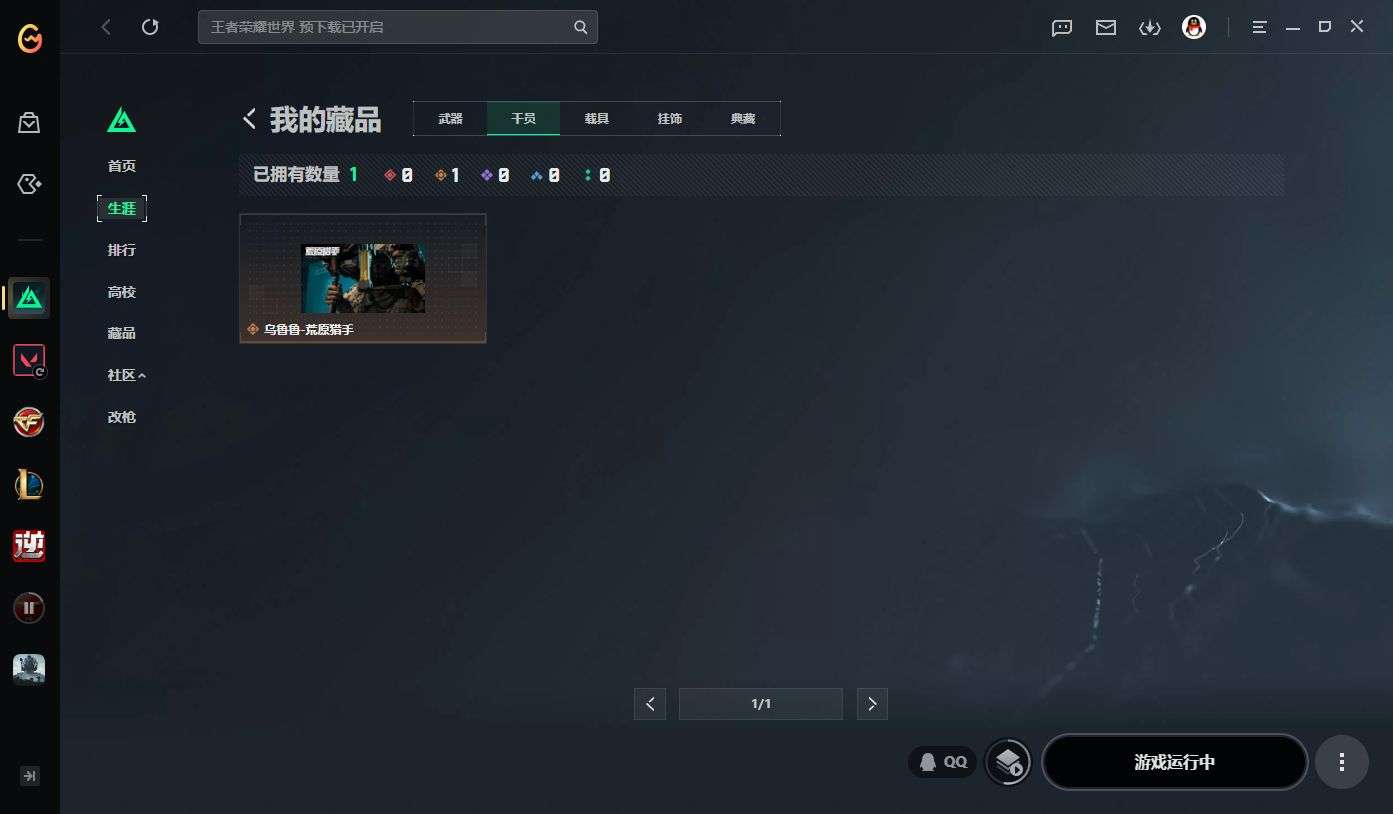Viewport: 1393px width, 814px height.
Task: Minimize the WeGame window
Action: coord(1294,27)
